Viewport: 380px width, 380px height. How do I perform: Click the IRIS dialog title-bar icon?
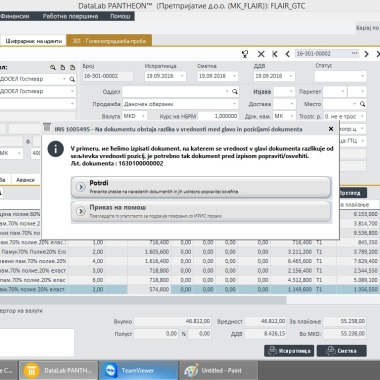tap(47, 127)
